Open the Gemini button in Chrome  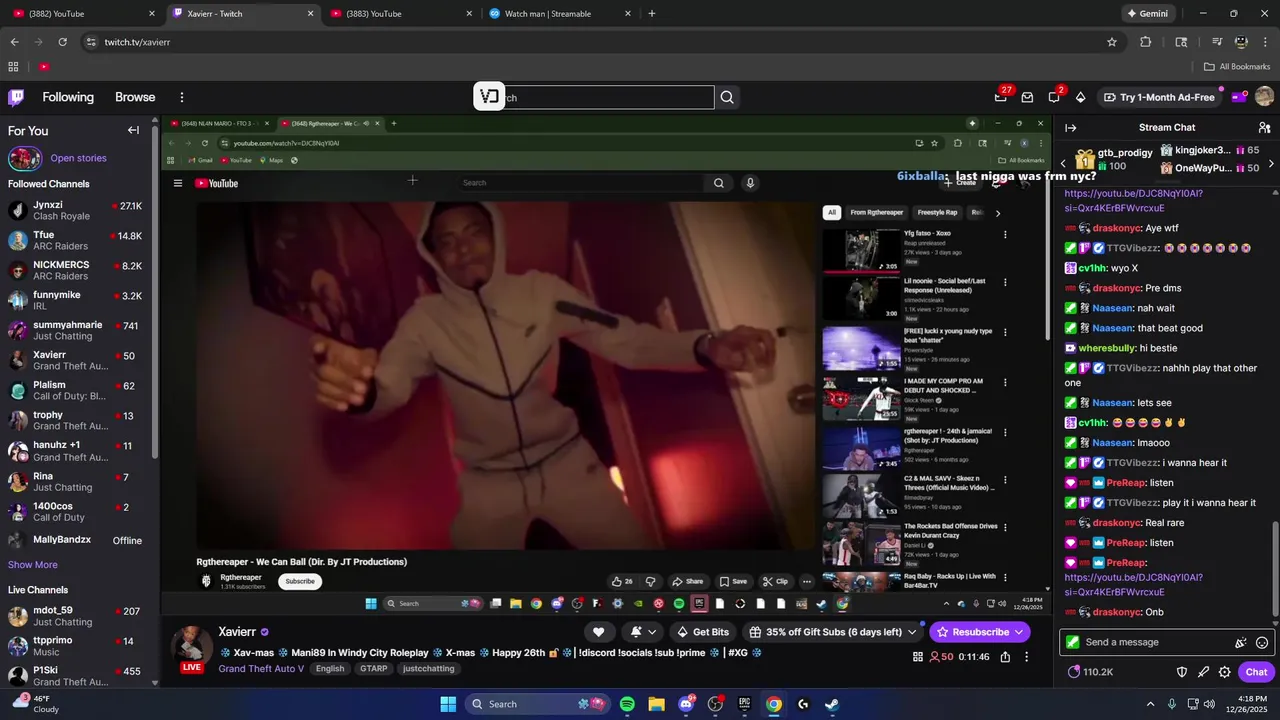pyautogui.click(x=1147, y=14)
